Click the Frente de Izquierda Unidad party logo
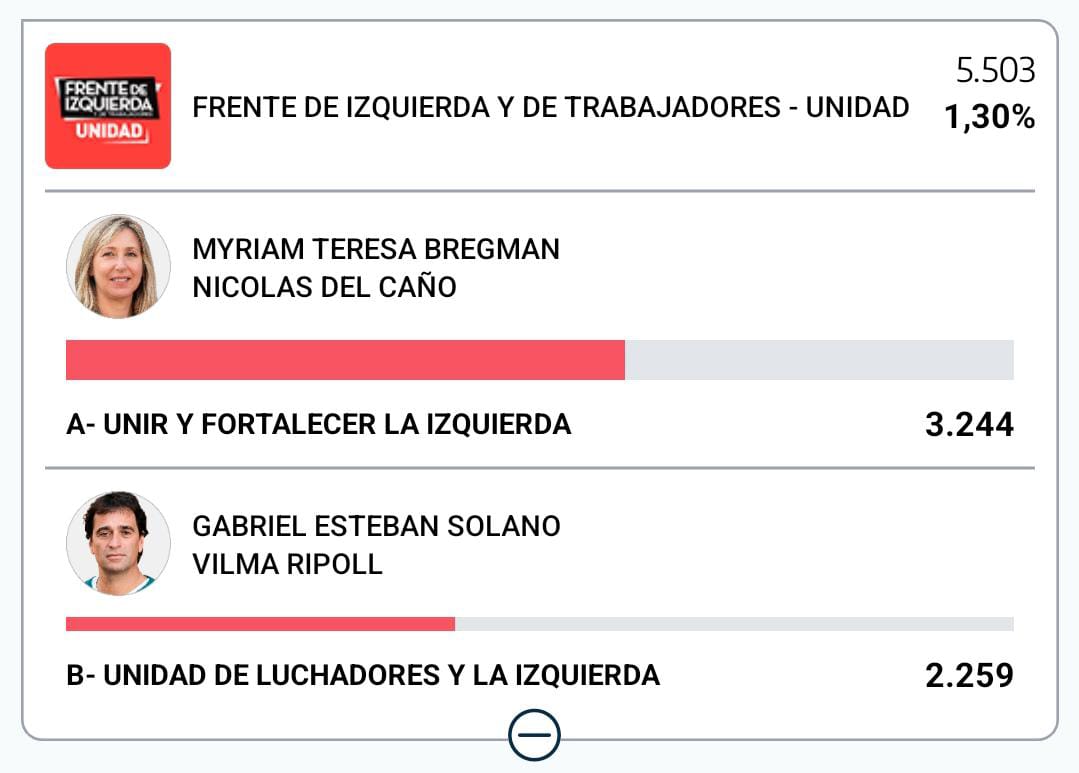The height and width of the screenshot is (773, 1079). pos(108,106)
